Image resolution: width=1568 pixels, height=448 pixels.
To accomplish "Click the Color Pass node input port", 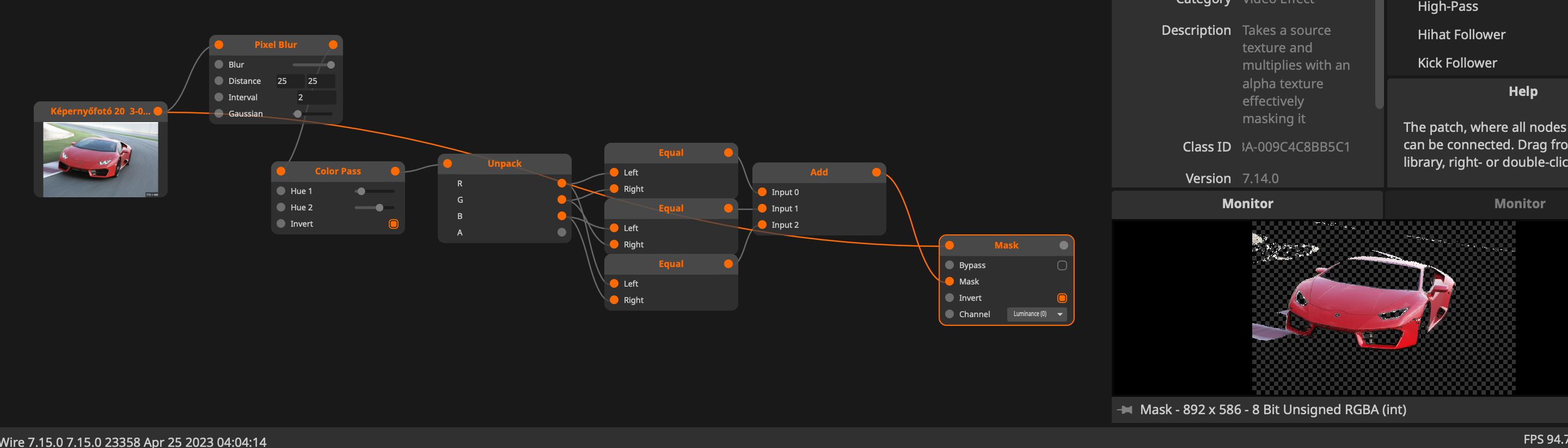I will coord(280,171).
